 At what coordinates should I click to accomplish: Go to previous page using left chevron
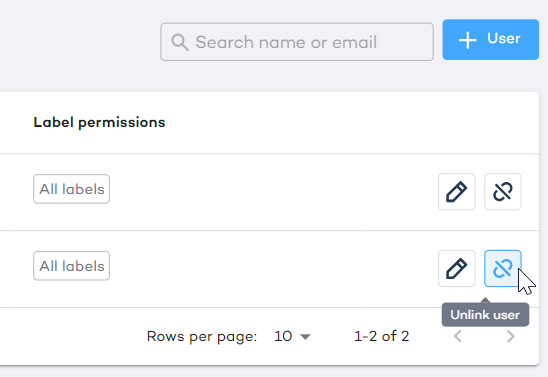458,336
